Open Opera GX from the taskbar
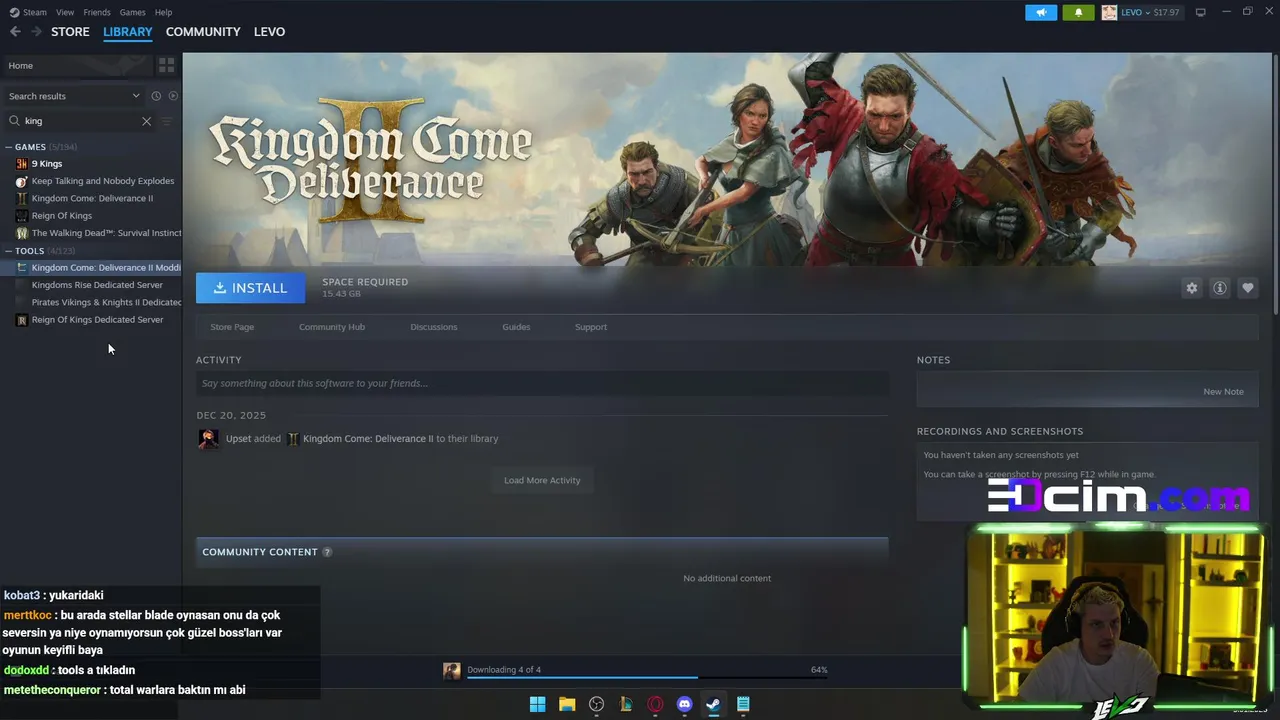 [x=656, y=704]
